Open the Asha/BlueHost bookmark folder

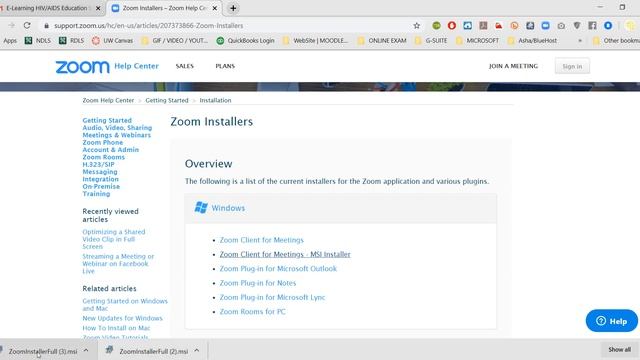tap(533, 40)
